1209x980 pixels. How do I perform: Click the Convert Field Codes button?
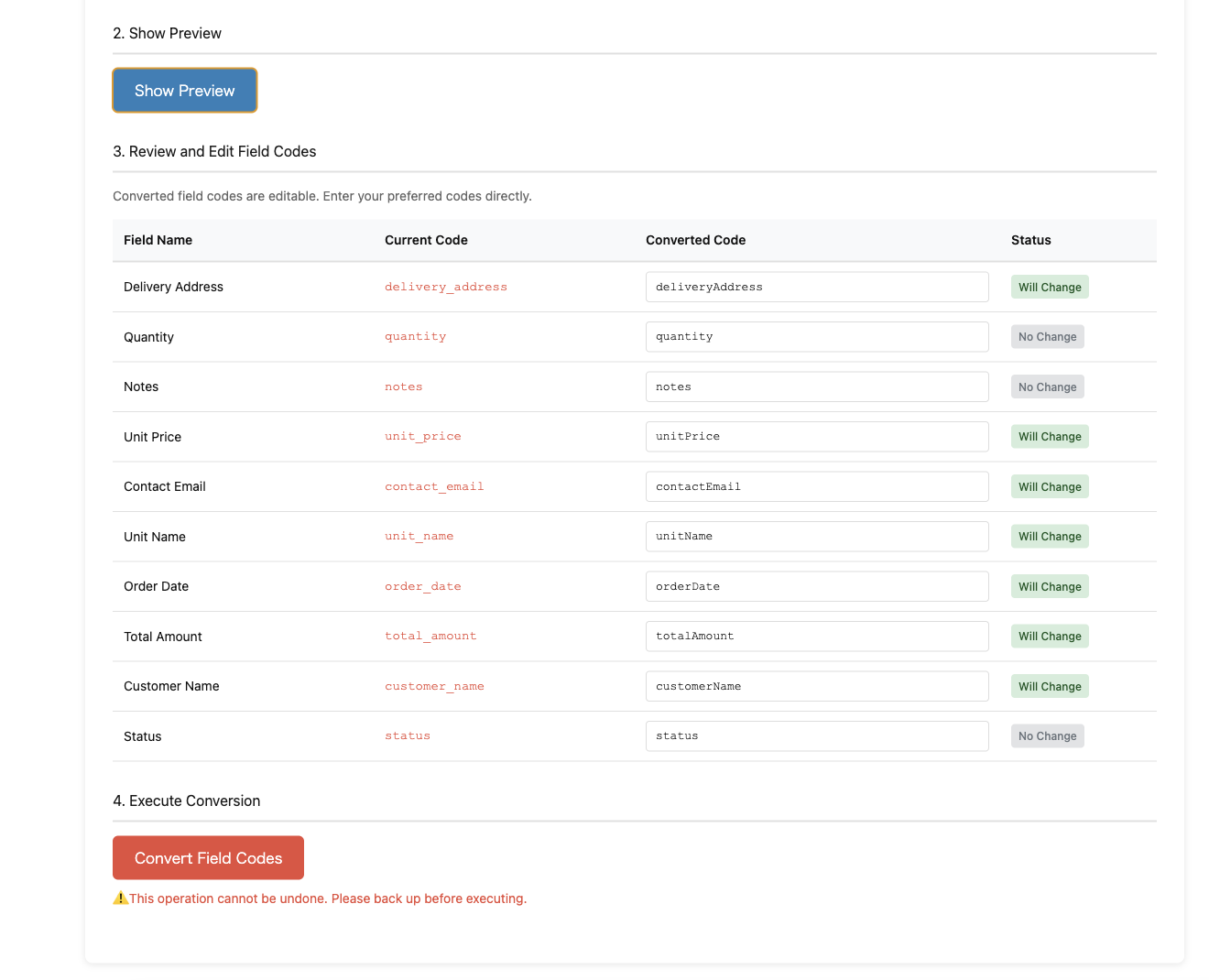(208, 858)
